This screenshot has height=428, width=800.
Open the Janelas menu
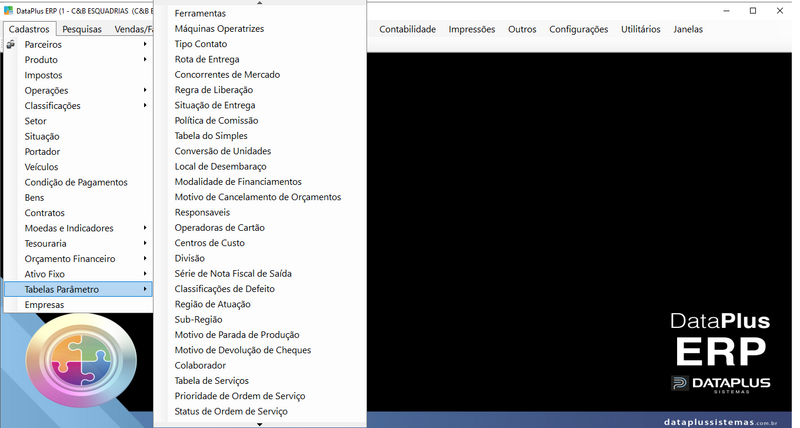pyautogui.click(x=688, y=29)
